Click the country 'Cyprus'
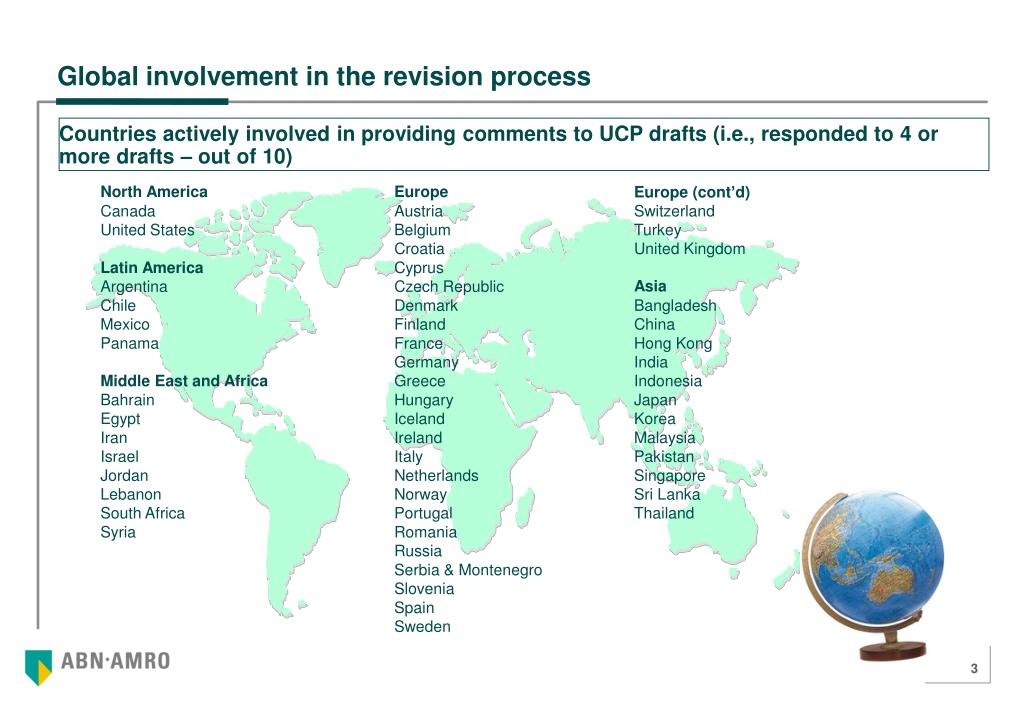Image resolution: width=1023 pixels, height=708 pixels. click(418, 268)
